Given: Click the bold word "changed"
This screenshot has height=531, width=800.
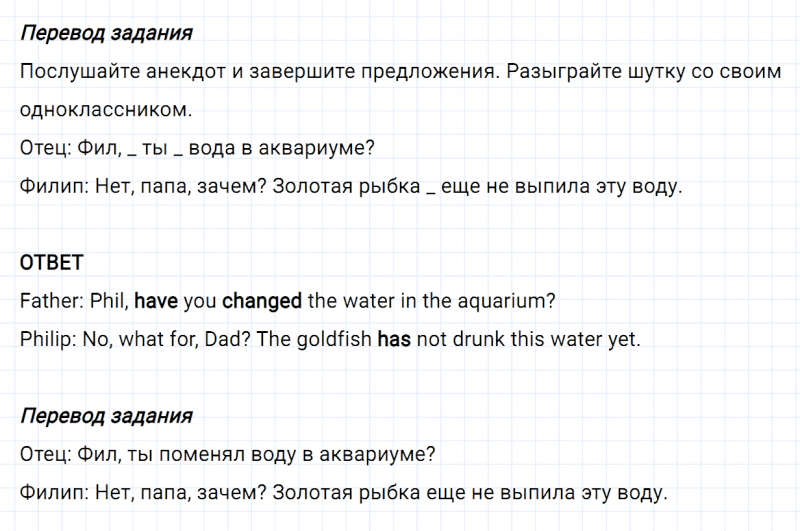Looking at the screenshot, I should click(x=263, y=301).
